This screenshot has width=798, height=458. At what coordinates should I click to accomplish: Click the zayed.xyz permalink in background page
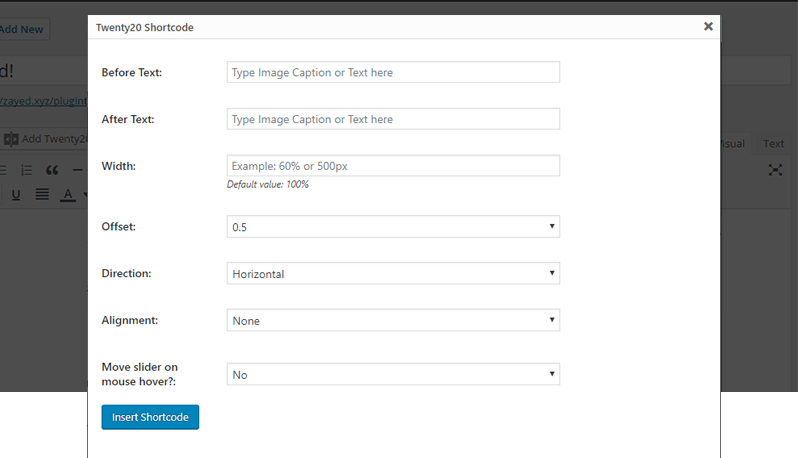tap(44, 101)
